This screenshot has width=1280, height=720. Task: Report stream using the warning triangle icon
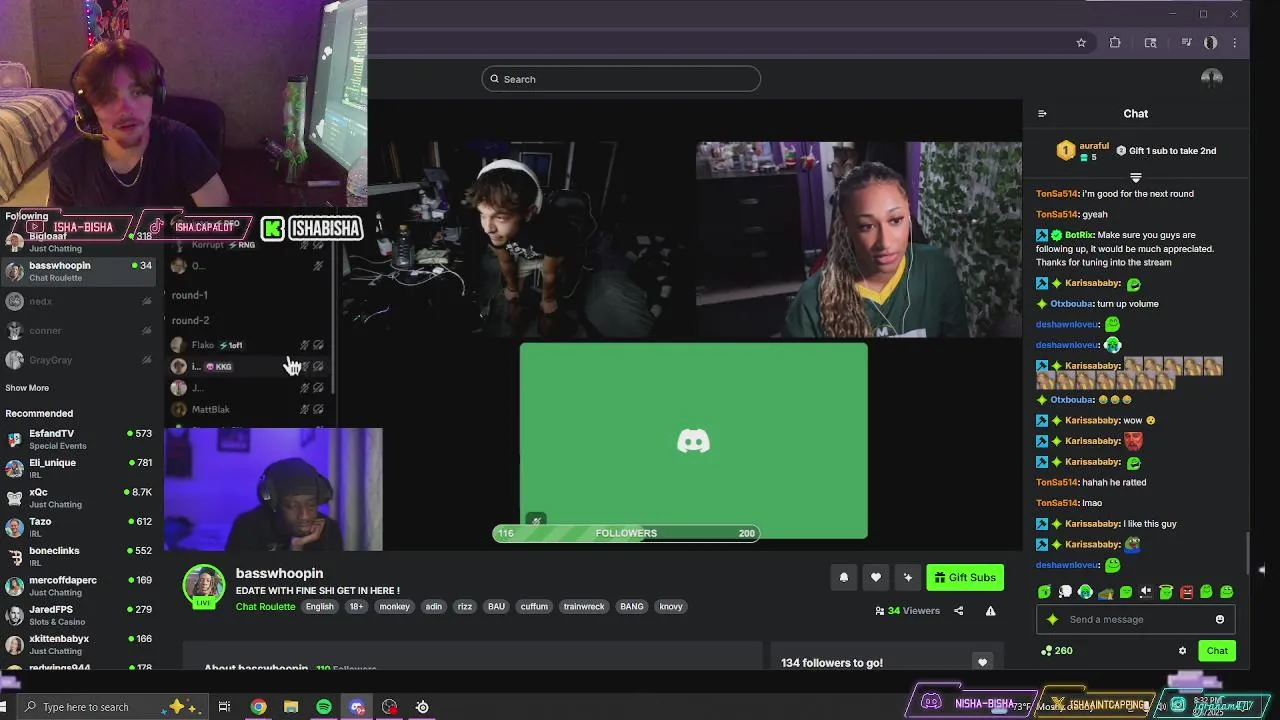(990, 611)
